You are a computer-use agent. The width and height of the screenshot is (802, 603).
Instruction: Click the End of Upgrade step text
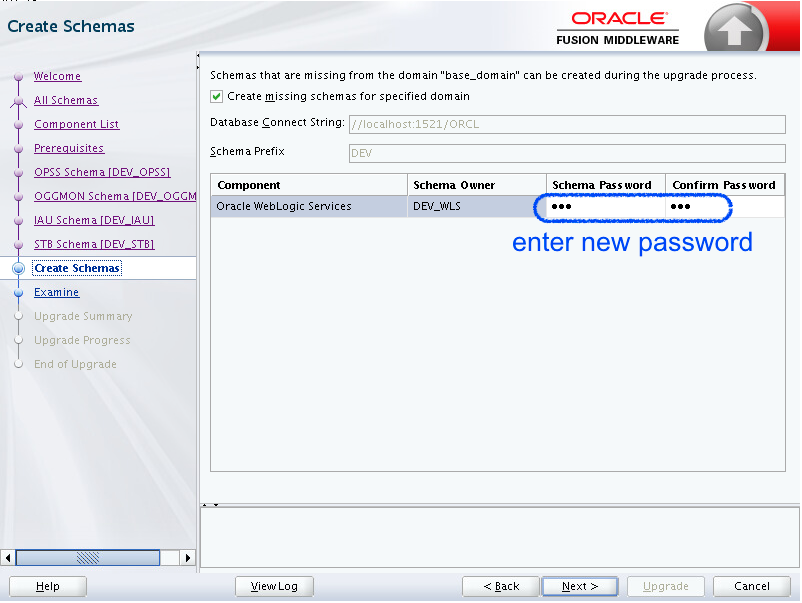pyautogui.click(x=75, y=364)
